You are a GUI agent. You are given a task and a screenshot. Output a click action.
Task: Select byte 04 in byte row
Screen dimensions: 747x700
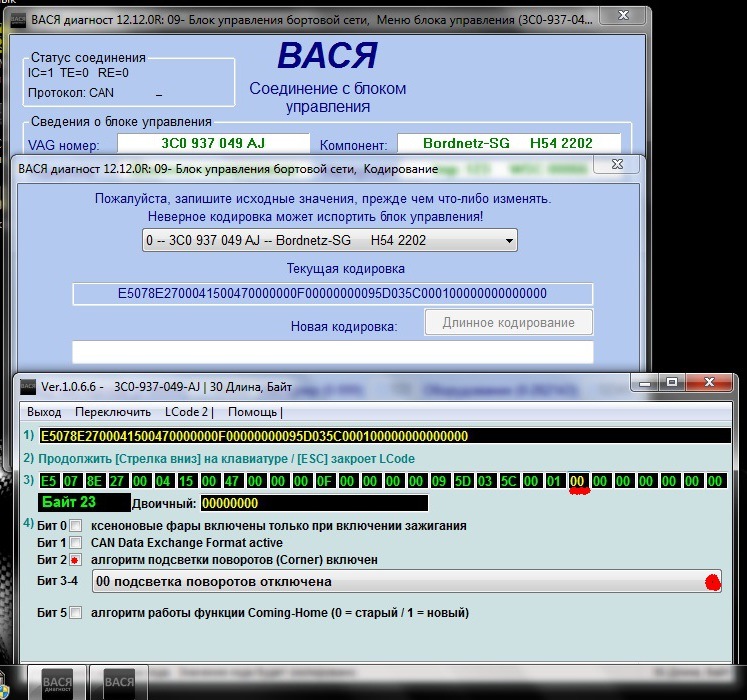tap(163, 481)
